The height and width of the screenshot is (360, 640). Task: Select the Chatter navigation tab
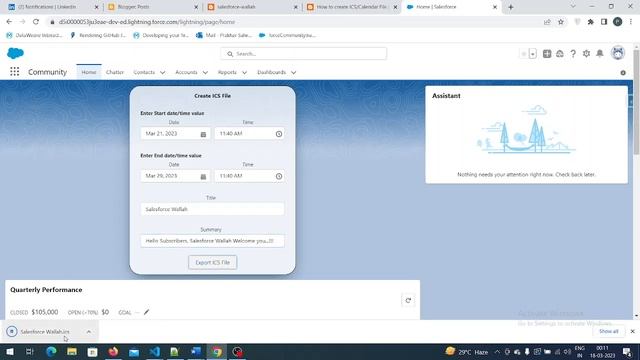pyautogui.click(x=115, y=72)
